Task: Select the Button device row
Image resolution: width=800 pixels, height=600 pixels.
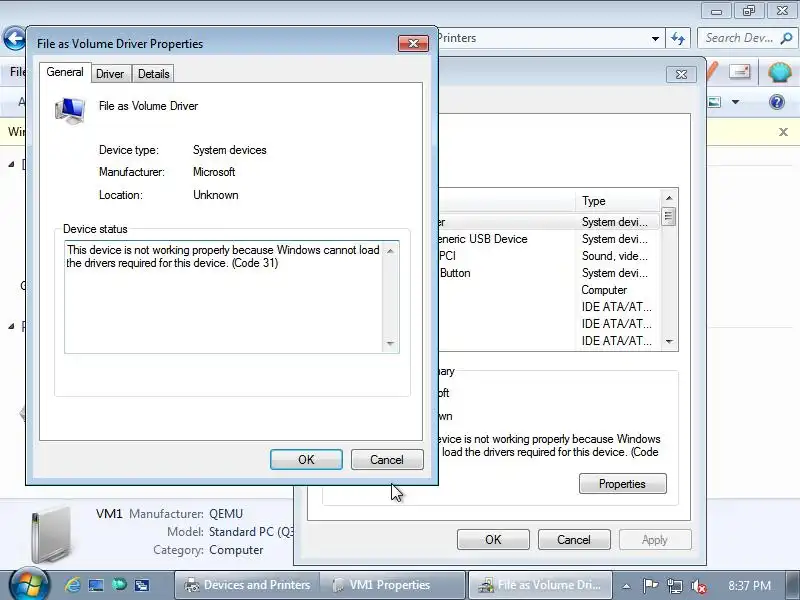Action: point(549,273)
